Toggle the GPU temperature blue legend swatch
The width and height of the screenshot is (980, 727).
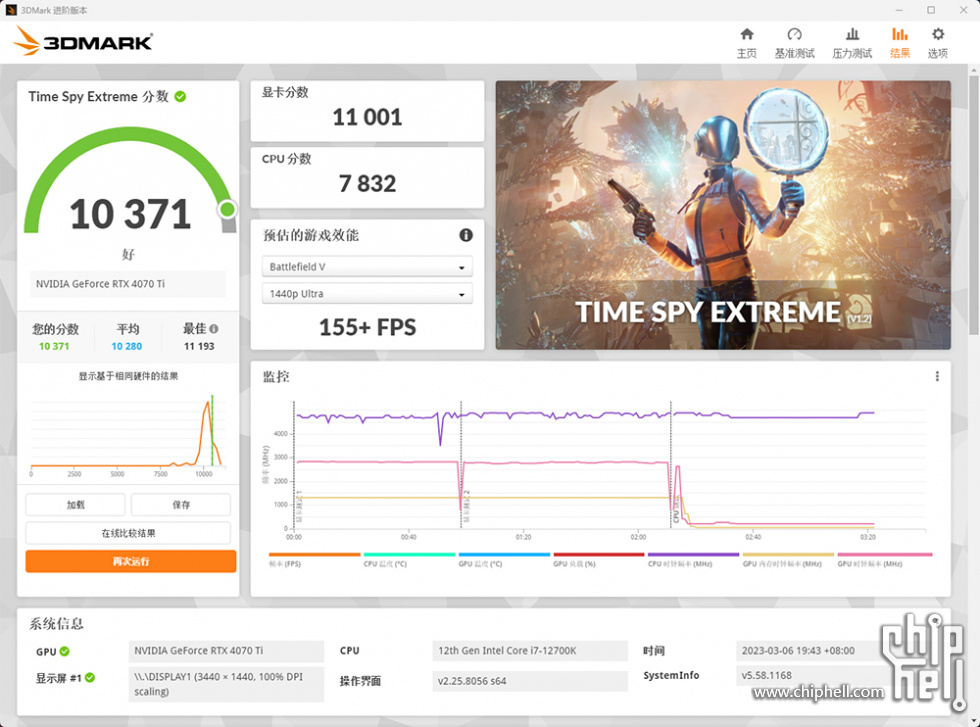pyautogui.click(x=504, y=554)
